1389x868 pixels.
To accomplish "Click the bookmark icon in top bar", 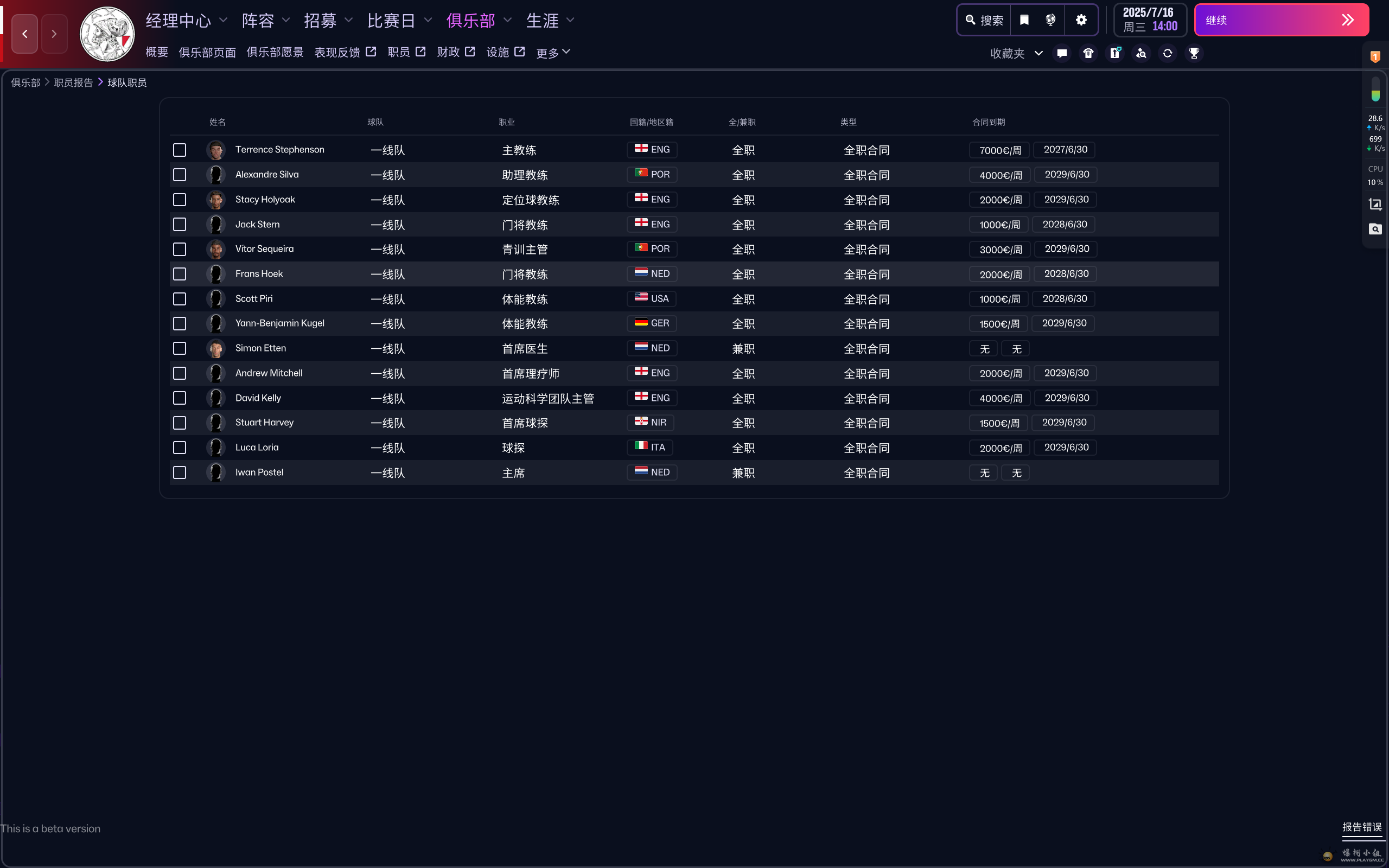I will [1024, 20].
